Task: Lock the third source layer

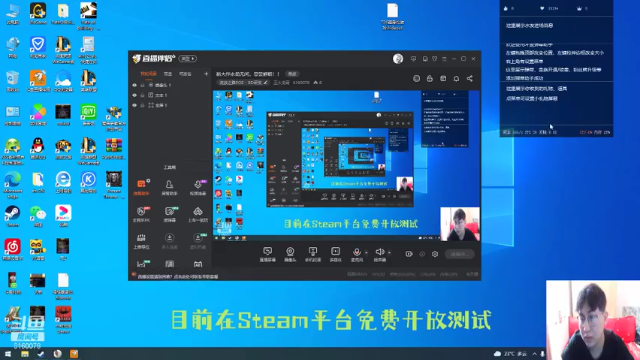Action: 142,105
